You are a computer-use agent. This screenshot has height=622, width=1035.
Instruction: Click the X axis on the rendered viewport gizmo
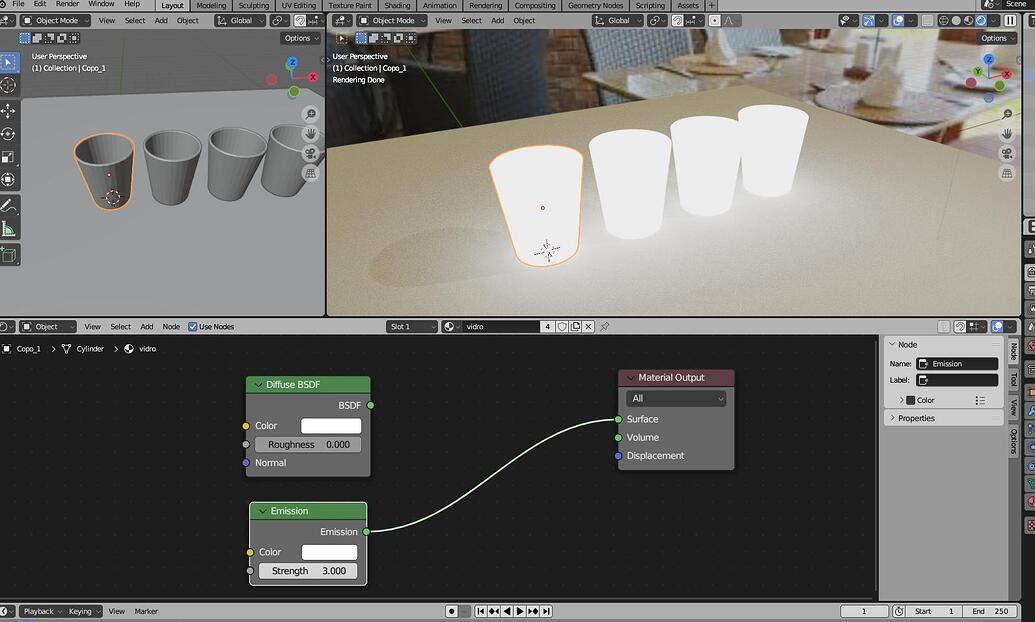1007,74
